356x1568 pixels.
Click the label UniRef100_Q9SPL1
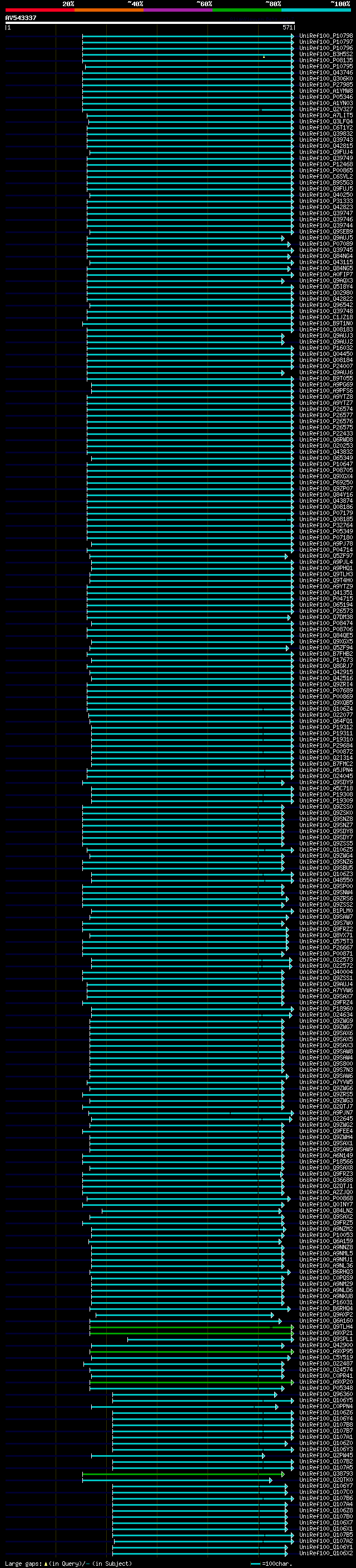[x=326, y=1338]
